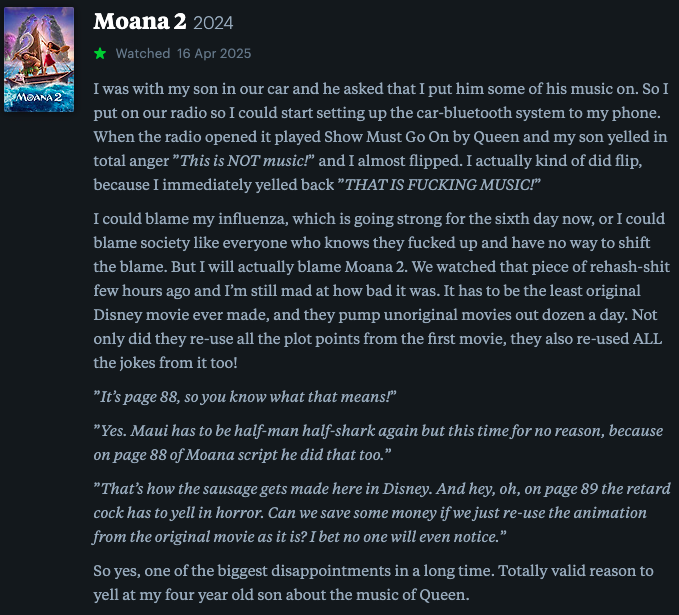Viewport: 679px width, 615px height.
Task: Click the Watched label beside the star
Action: (x=143, y=54)
